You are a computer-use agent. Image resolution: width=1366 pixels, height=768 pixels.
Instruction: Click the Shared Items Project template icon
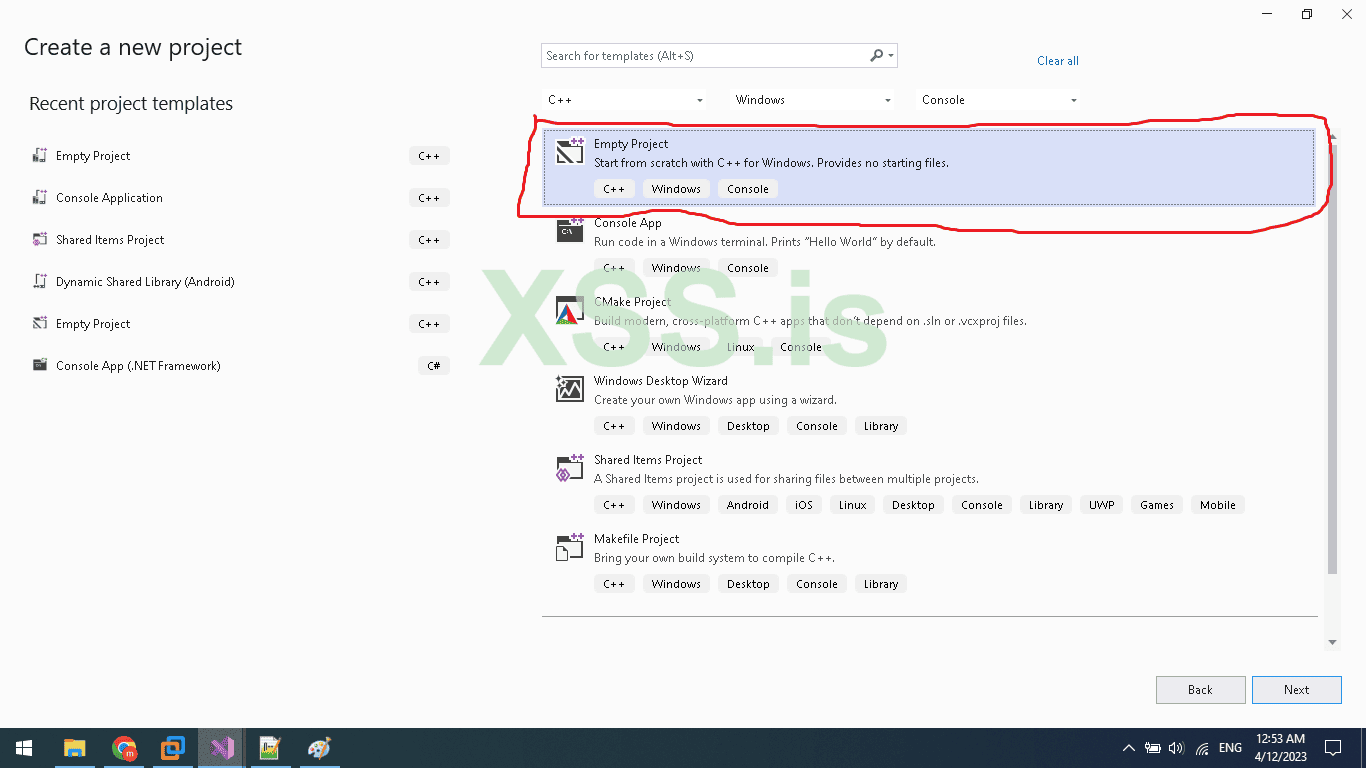(568, 468)
